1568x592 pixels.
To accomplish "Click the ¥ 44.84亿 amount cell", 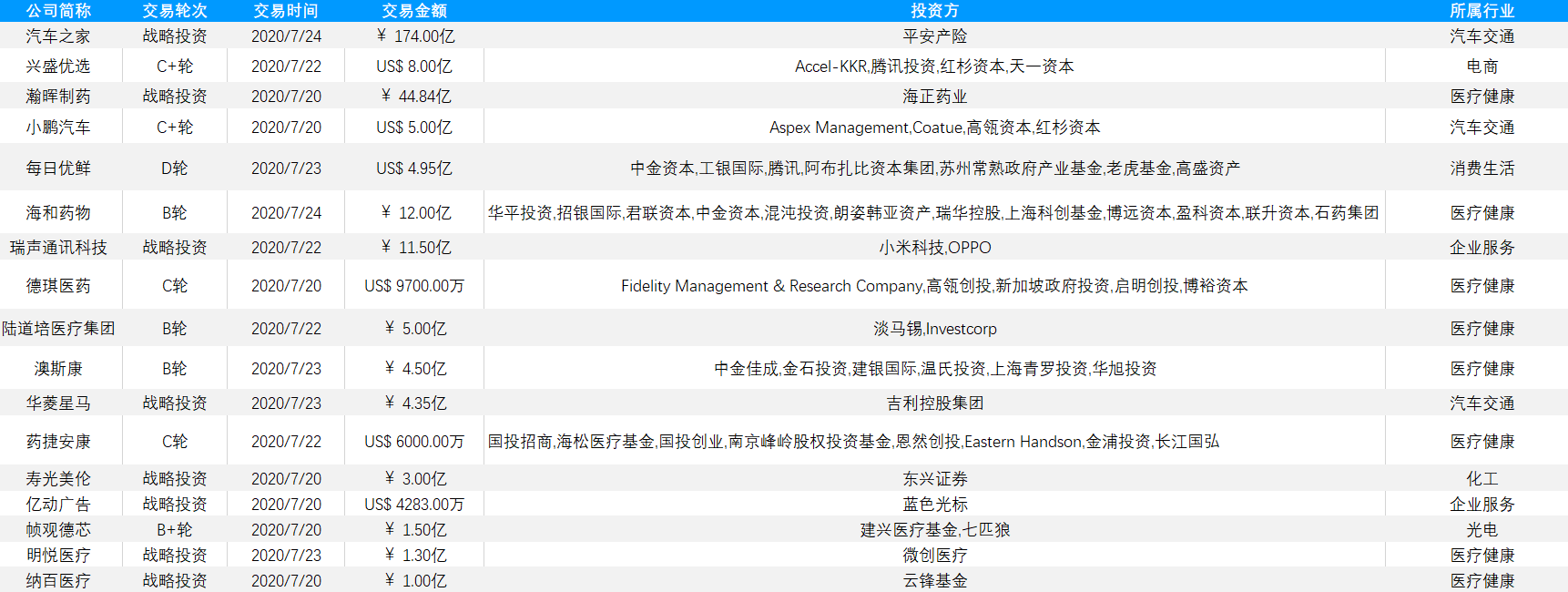I will point(414,97).
